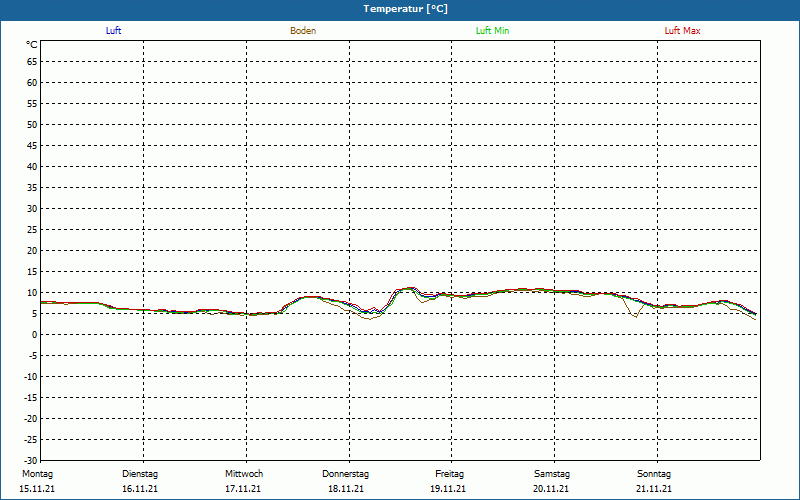This screenshot has height=500, width=800.
Task: Click the 17.11.21 date label
Action: tap(243, 489)
